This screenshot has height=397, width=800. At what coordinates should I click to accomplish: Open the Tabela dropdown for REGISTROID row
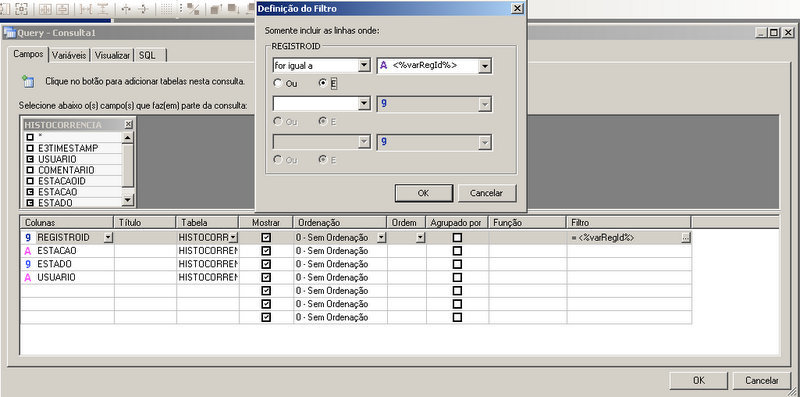[x=233, y=238]
